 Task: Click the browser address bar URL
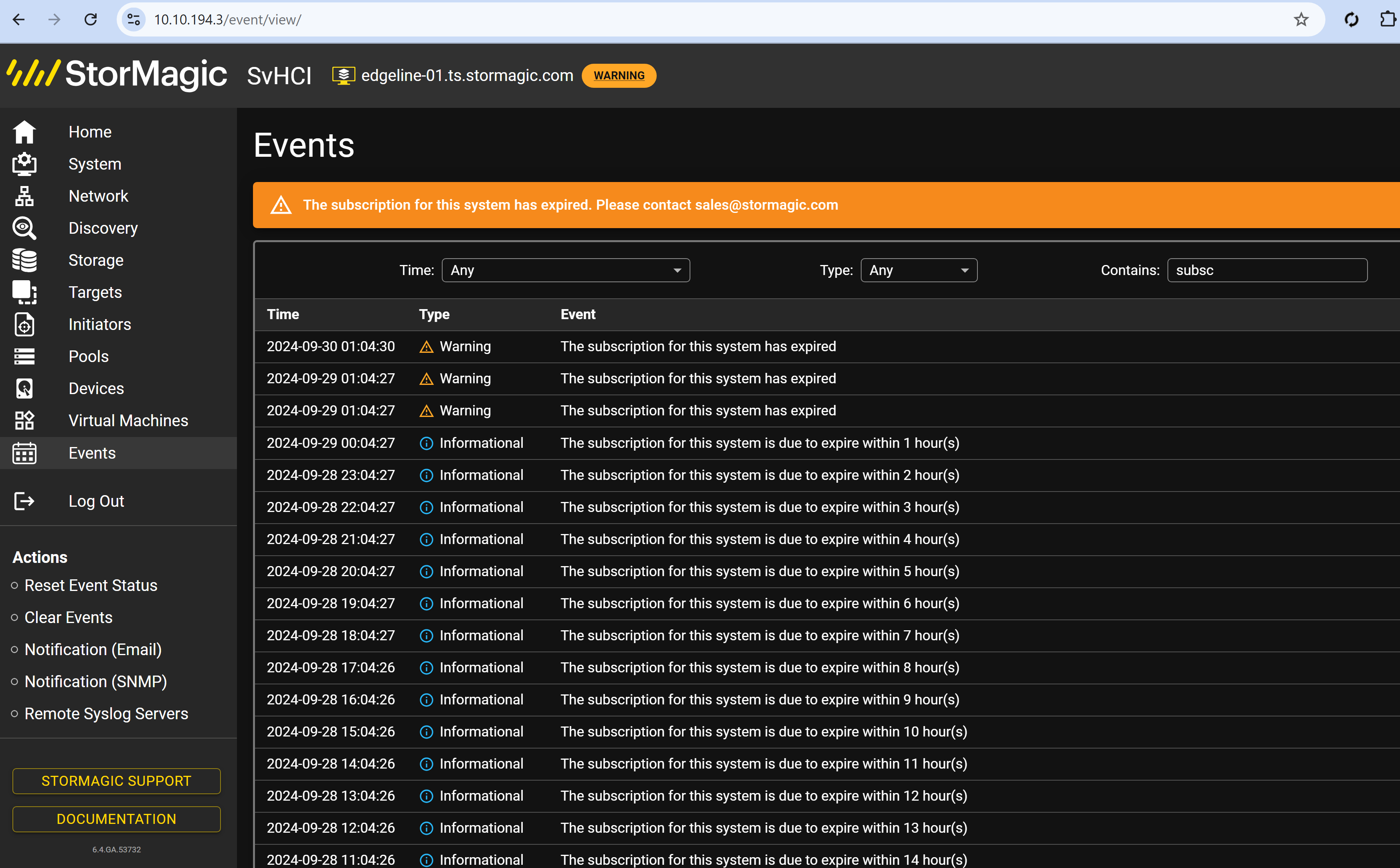[227, 20]
